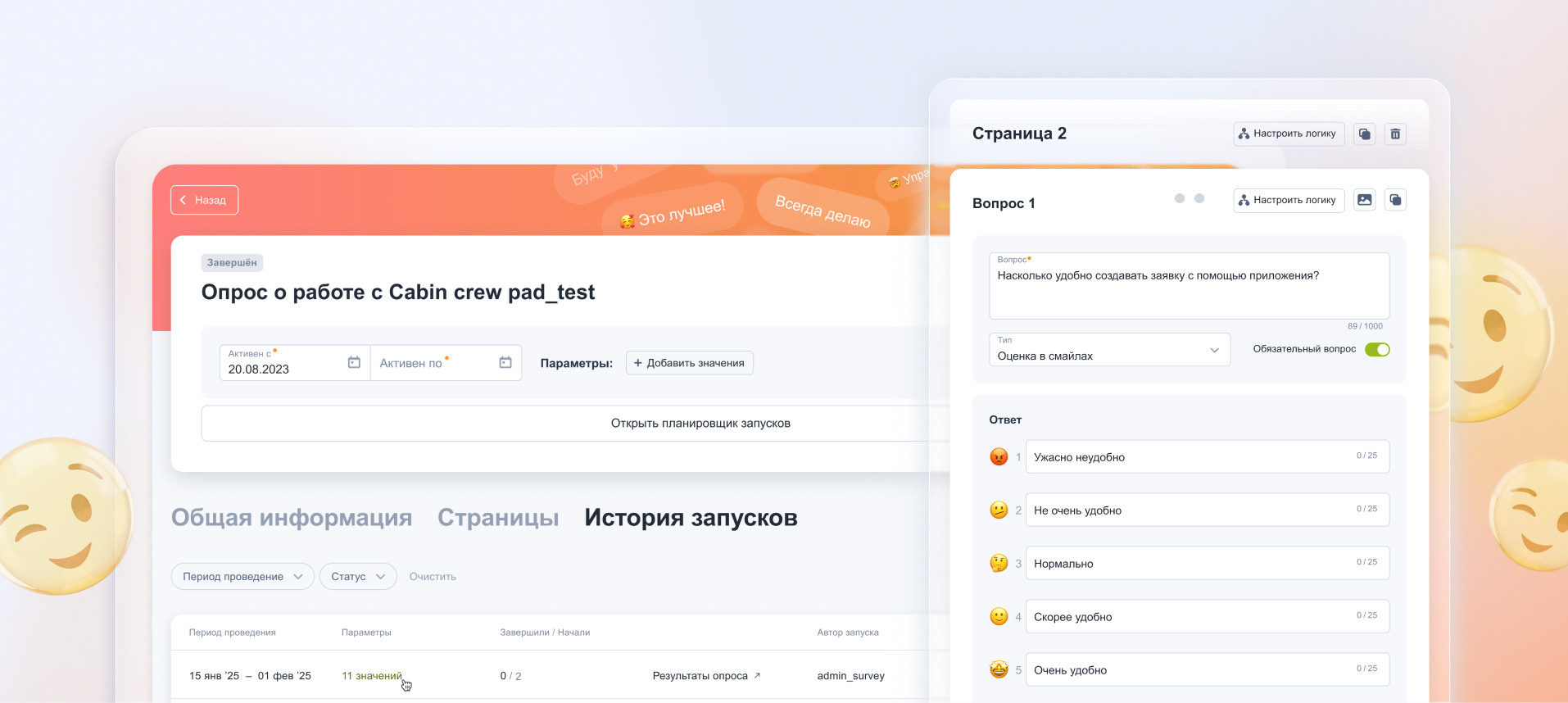Click the copy icon next to Страница 2
The image size is (1568, 703).
(1364, 134)
